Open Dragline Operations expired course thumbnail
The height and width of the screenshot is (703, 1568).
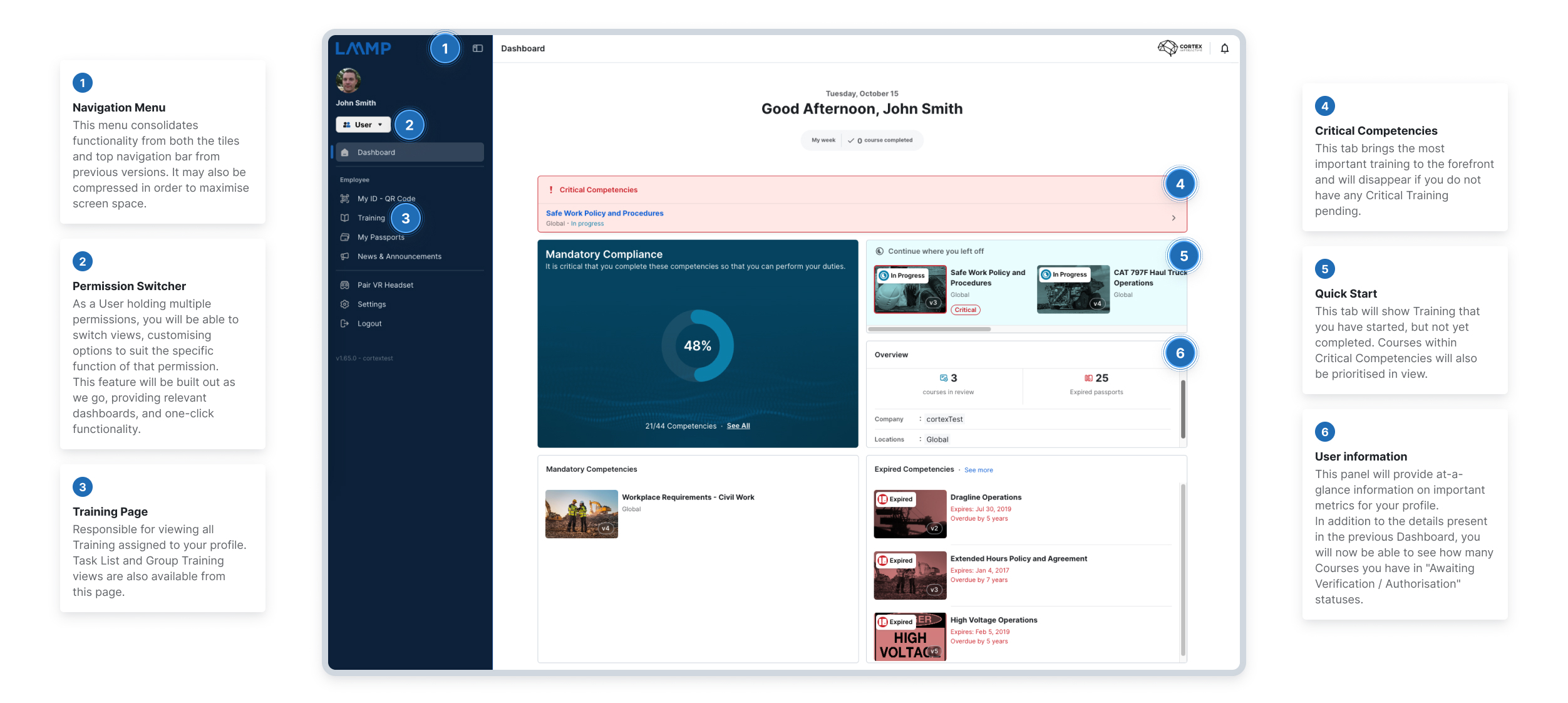coord(909,514)
